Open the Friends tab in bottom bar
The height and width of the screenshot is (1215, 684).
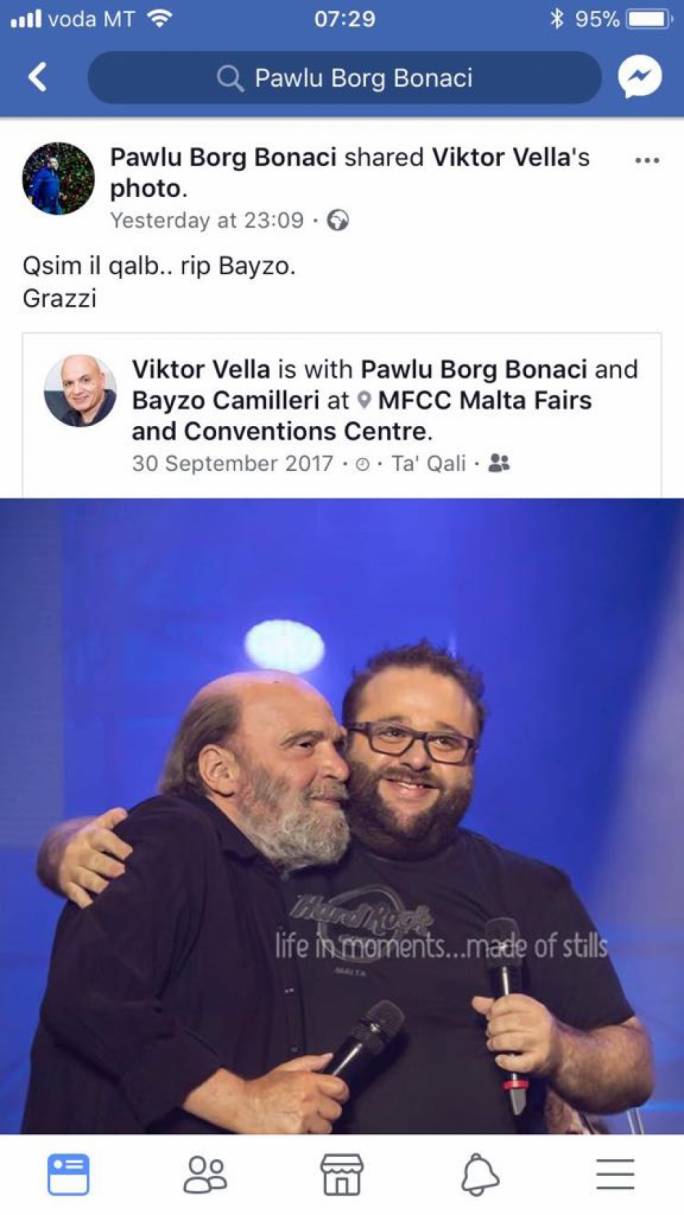tap(205, 1174)
